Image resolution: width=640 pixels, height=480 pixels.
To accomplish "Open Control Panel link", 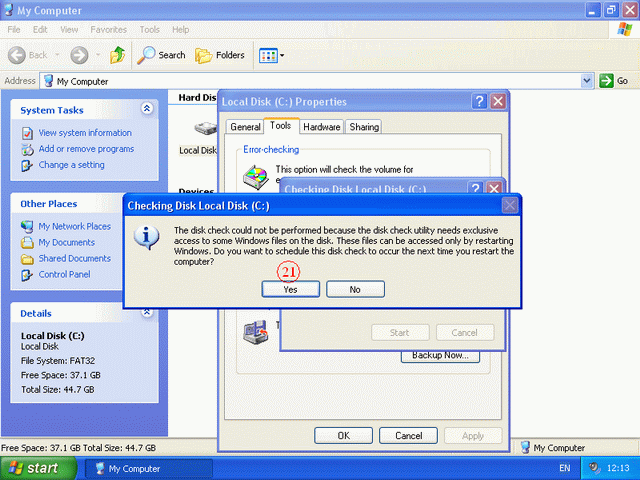I will 64,274.
